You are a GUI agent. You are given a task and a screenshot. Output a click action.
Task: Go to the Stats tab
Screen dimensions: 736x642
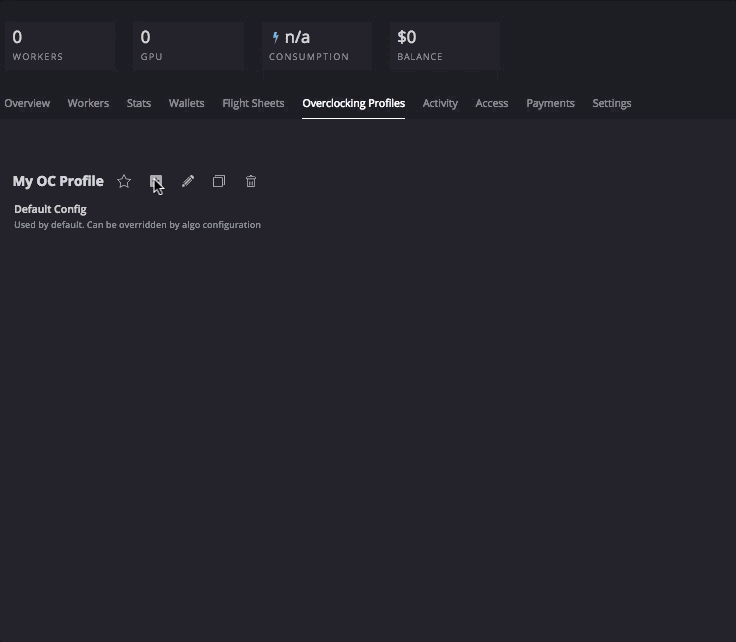coord(139,103)
